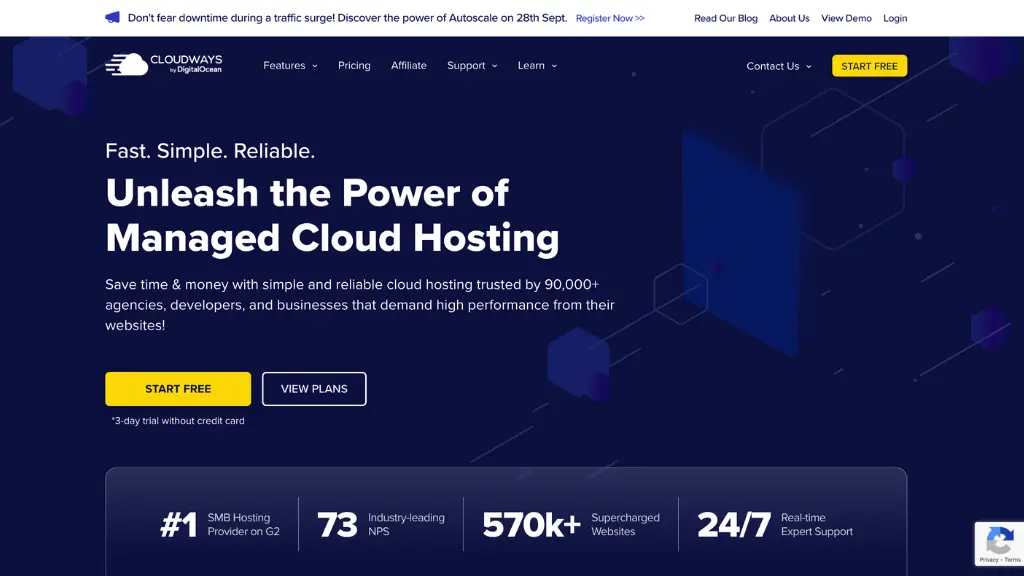Image resolution: width=1024 pixels, height=576 pixels.
Task: Click the '#1' SMB Hosting stat
Action: tap(219, 524)
